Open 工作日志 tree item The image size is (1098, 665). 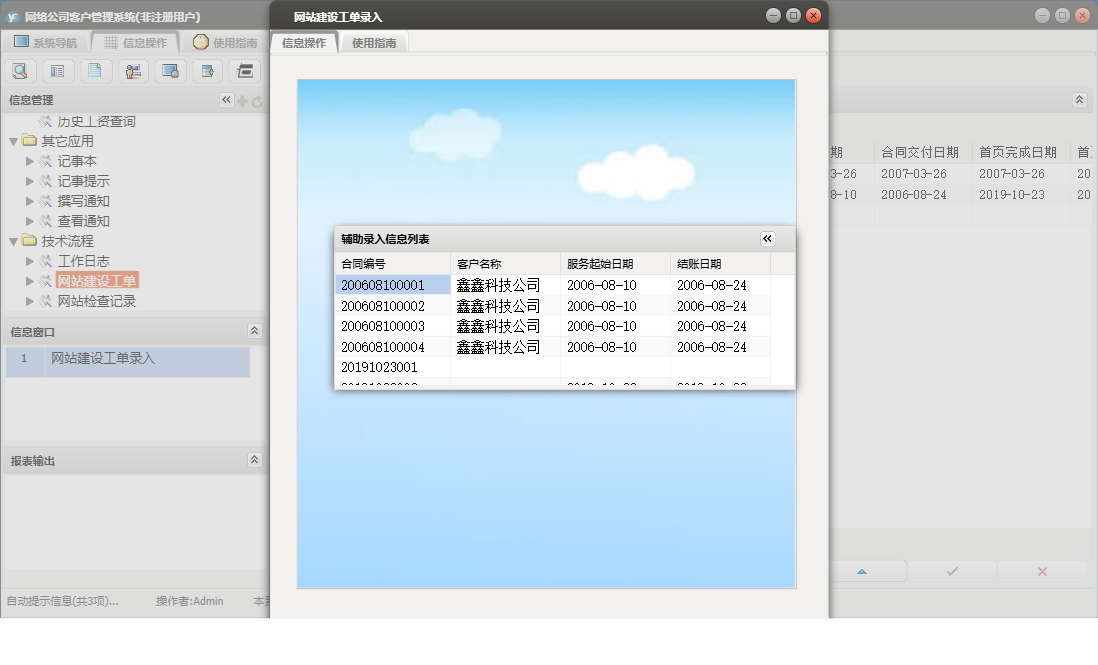83,261
